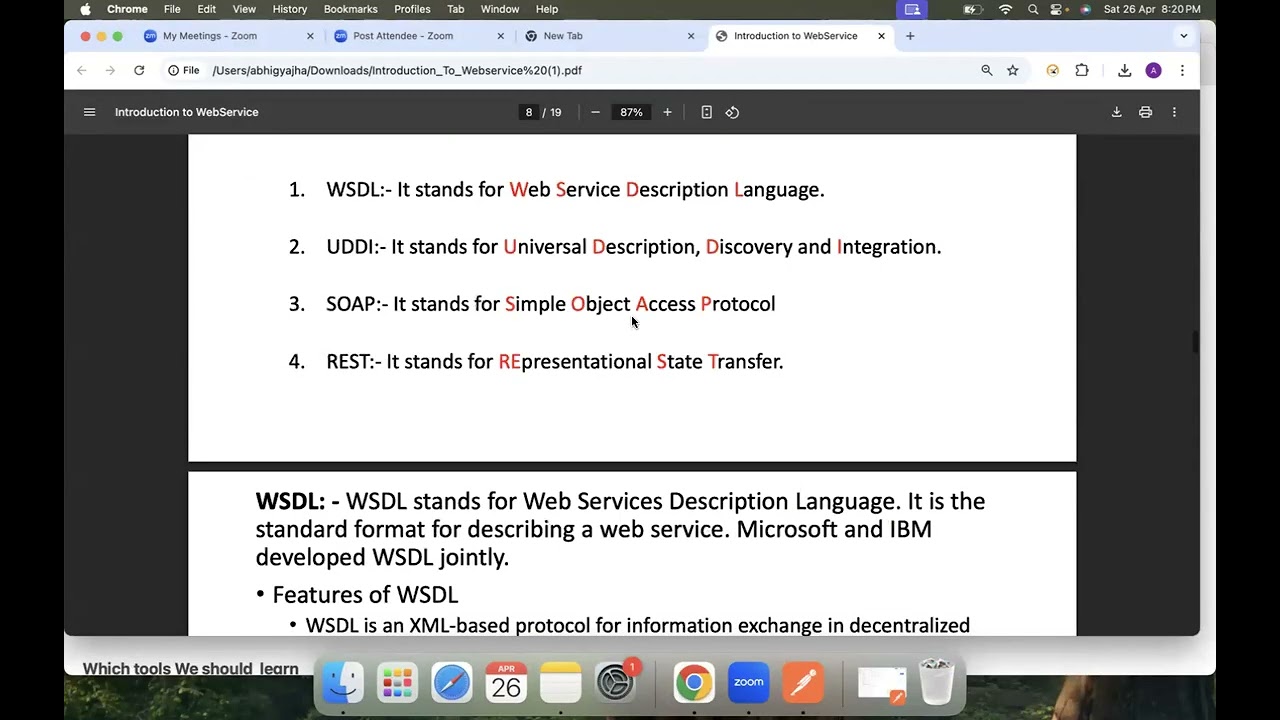Close the My Meetings - Zoom tab
This screenshot has height=720, width=1280.
point(310,36)
